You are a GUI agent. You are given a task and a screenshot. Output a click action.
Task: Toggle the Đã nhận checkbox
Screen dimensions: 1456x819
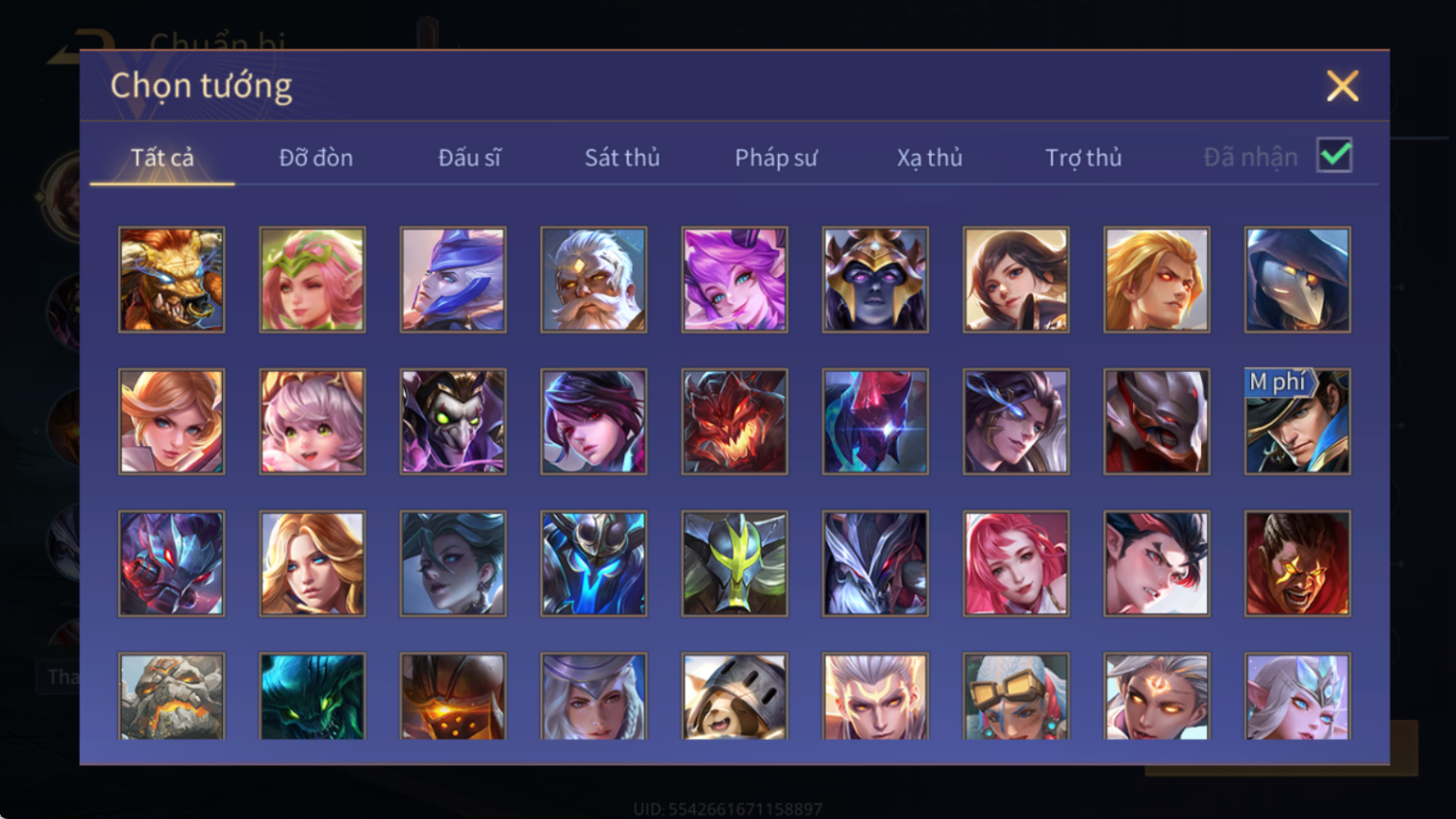pyautogui.click(x=1335, y=155)
